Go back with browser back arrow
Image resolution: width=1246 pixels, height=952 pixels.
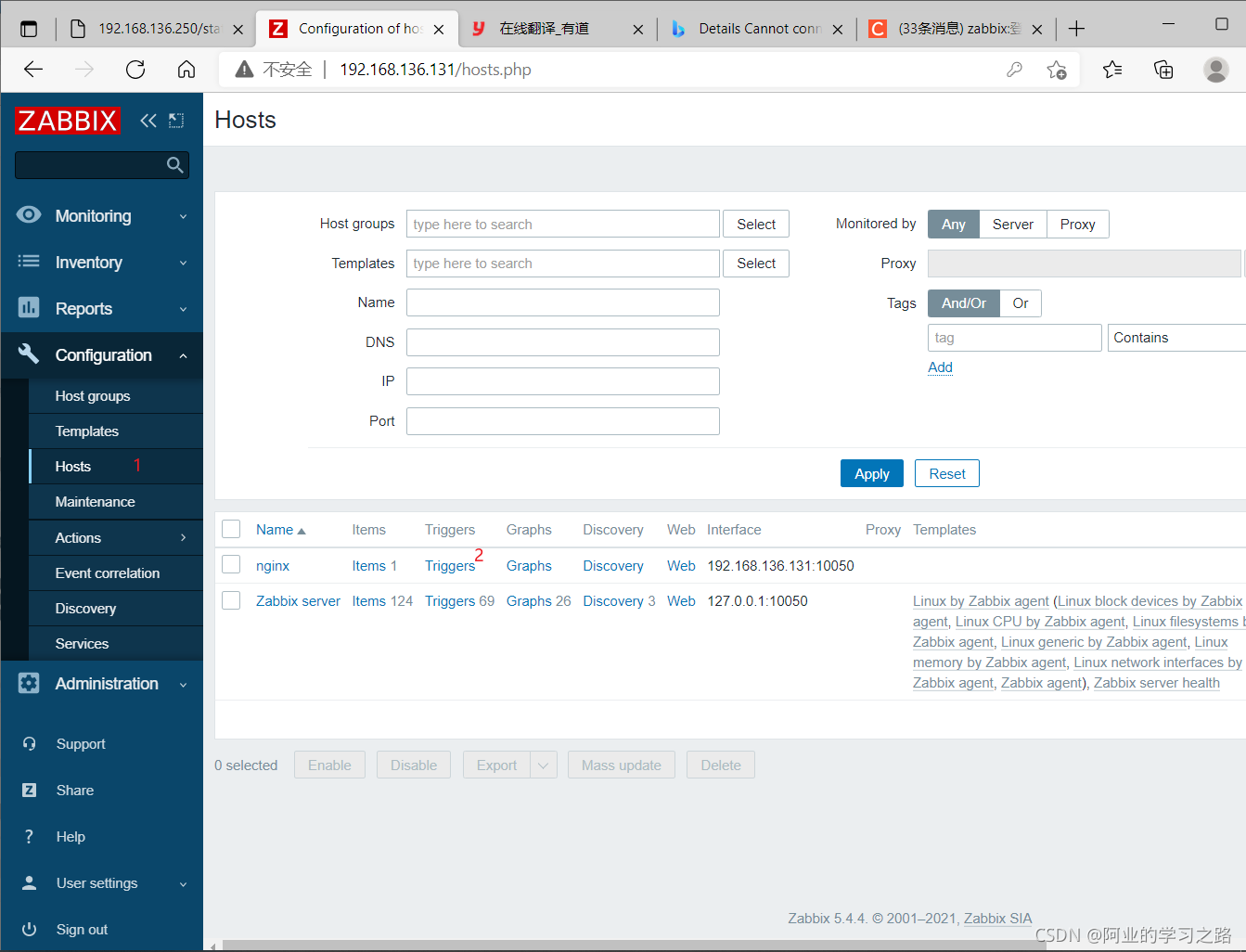pyautogui.click(x=33, y=70)
